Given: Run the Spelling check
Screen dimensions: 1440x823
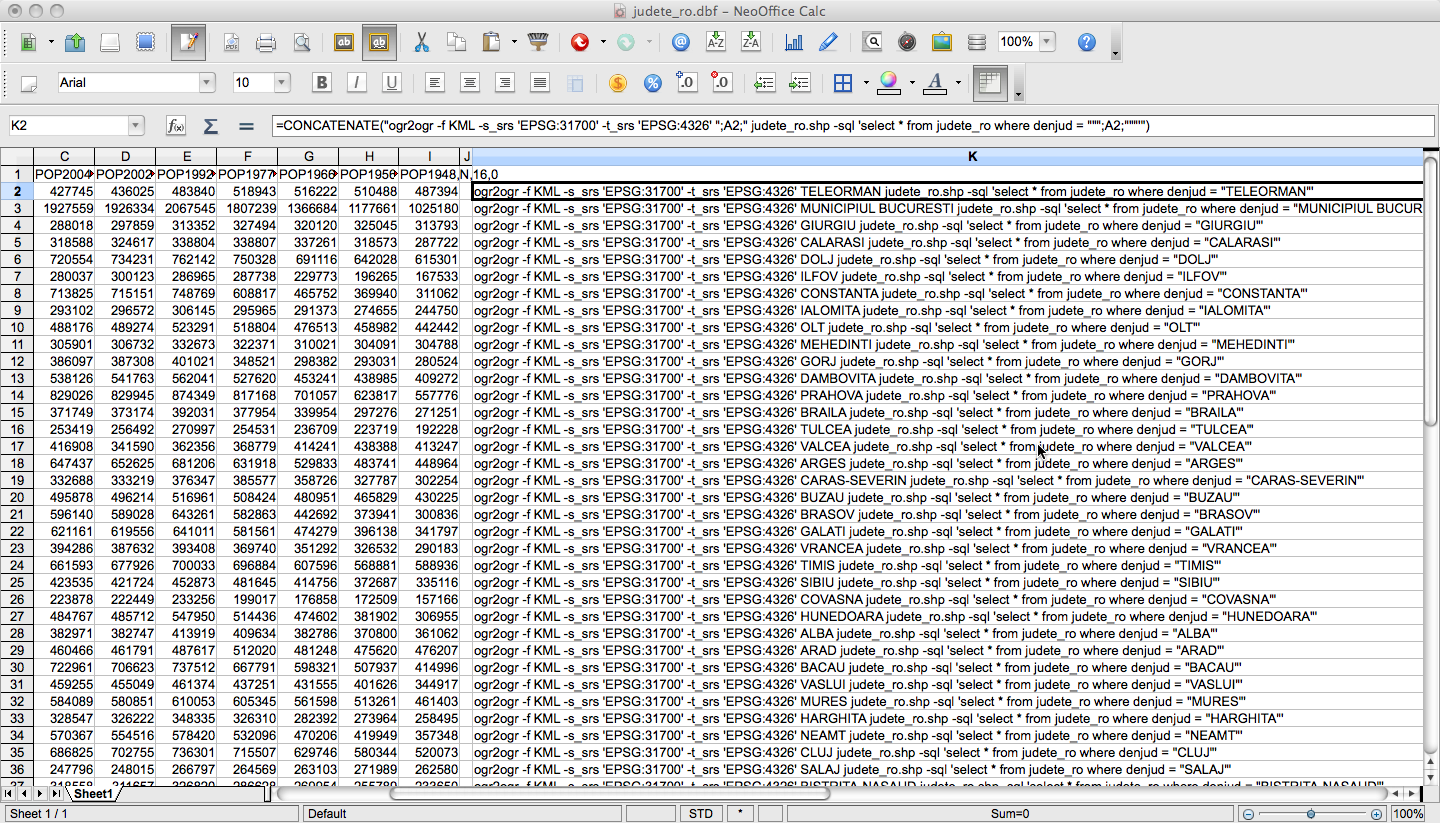Looking at the screenshot, I should 343,42.
